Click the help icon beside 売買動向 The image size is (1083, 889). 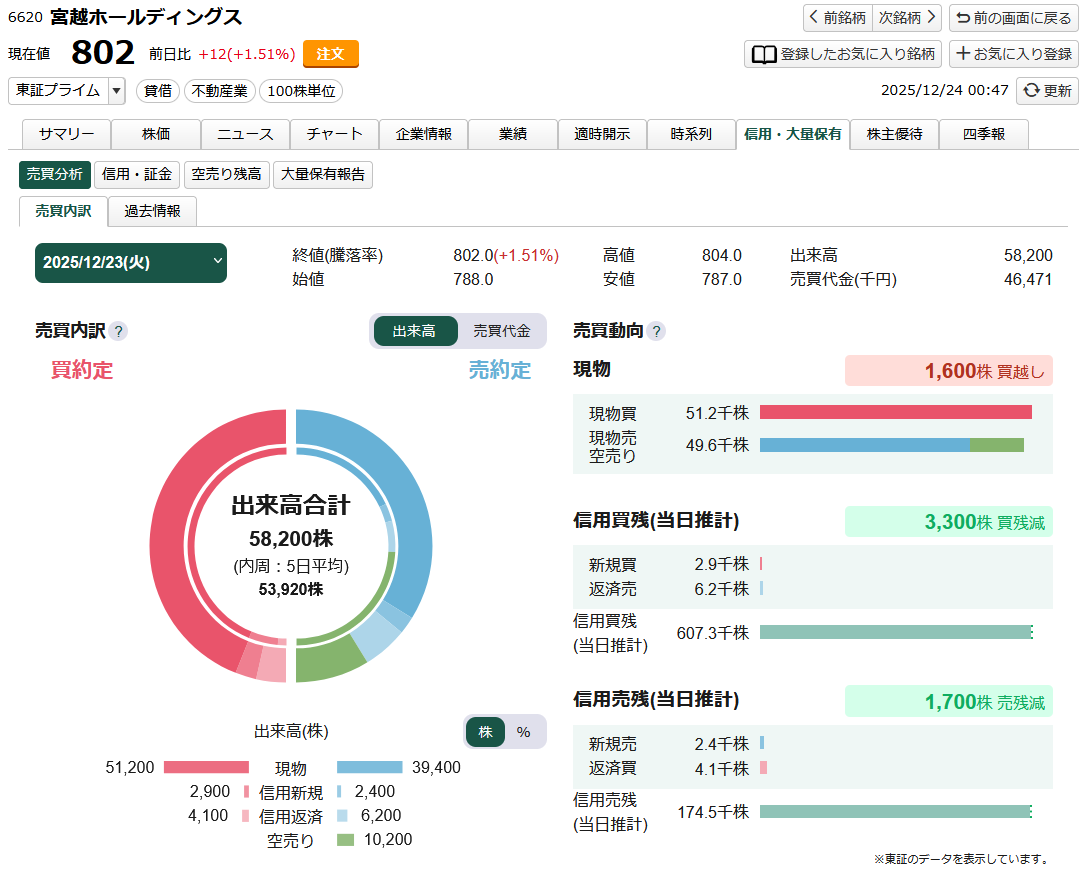[656, 332]
